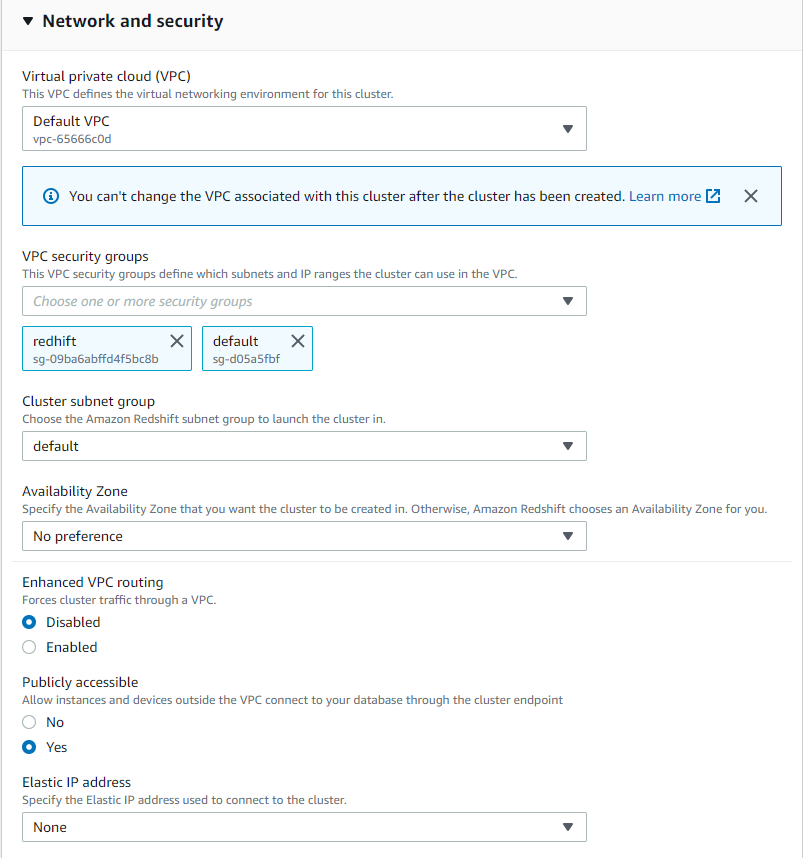Dismiss the VPC notice with the X icon
This screenshot has width=803, height=858.
pos(751,196)
